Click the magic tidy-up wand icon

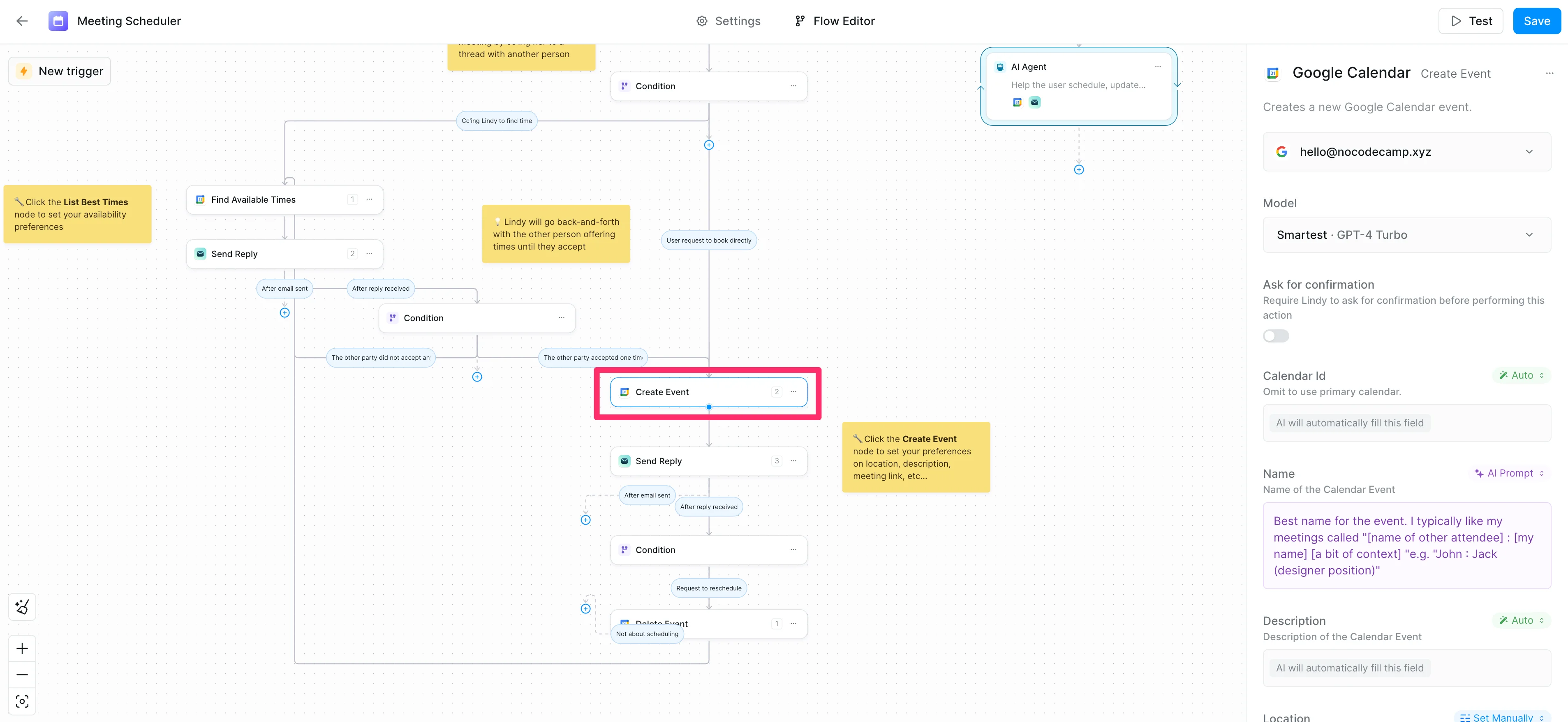tap(23, 606)
